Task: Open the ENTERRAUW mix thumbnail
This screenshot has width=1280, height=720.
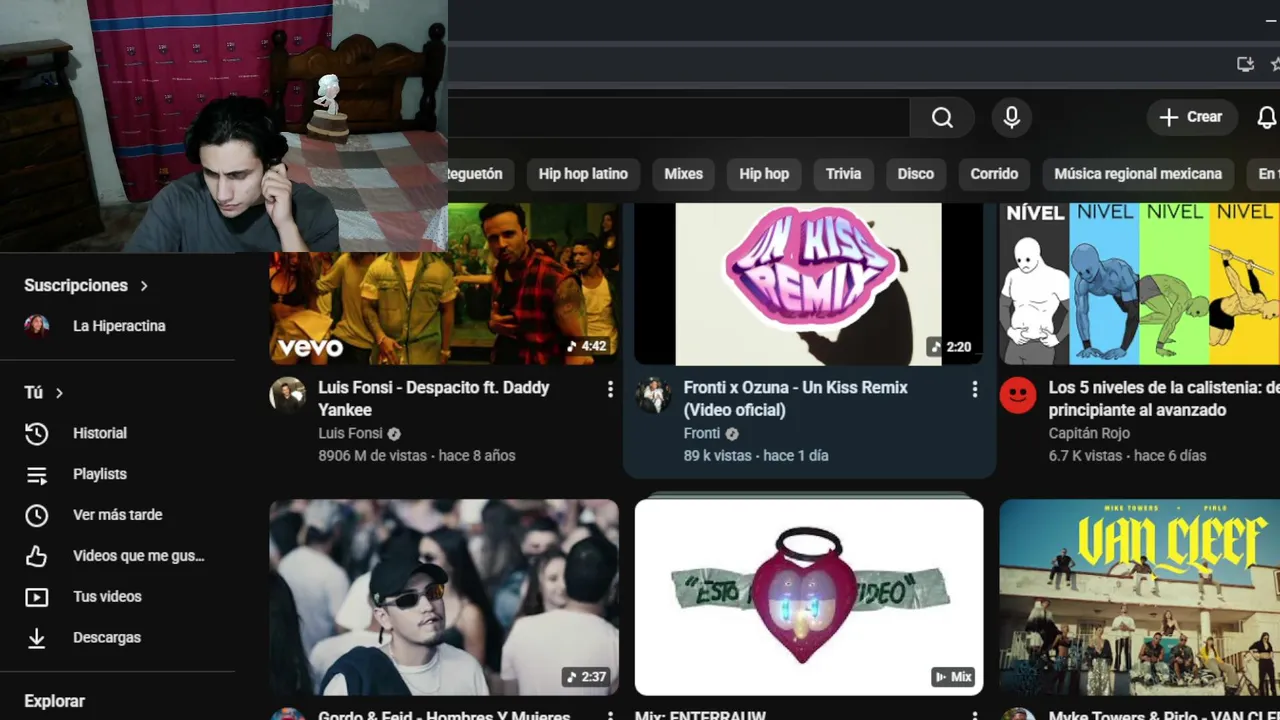Action: coord(809,597)
